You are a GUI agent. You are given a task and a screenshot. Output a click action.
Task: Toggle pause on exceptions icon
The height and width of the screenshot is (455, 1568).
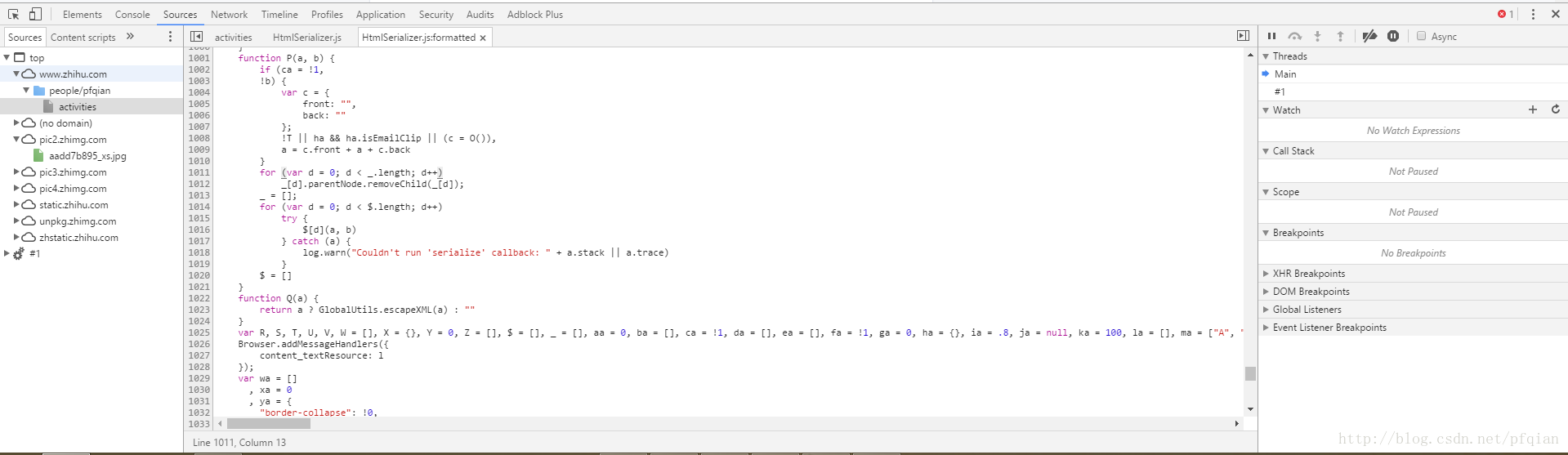[x=1393, y=36]
